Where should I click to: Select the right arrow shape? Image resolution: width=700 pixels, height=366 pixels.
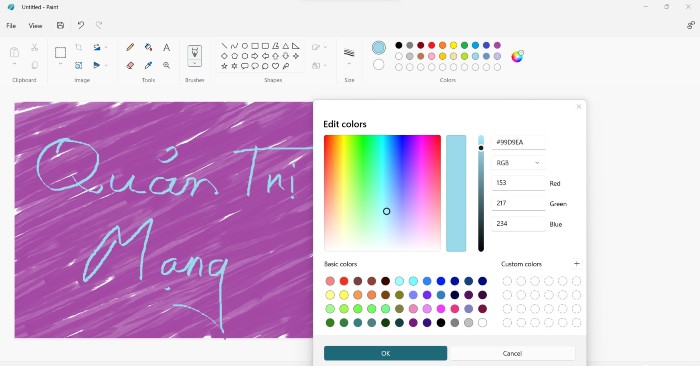pos(255,56)
